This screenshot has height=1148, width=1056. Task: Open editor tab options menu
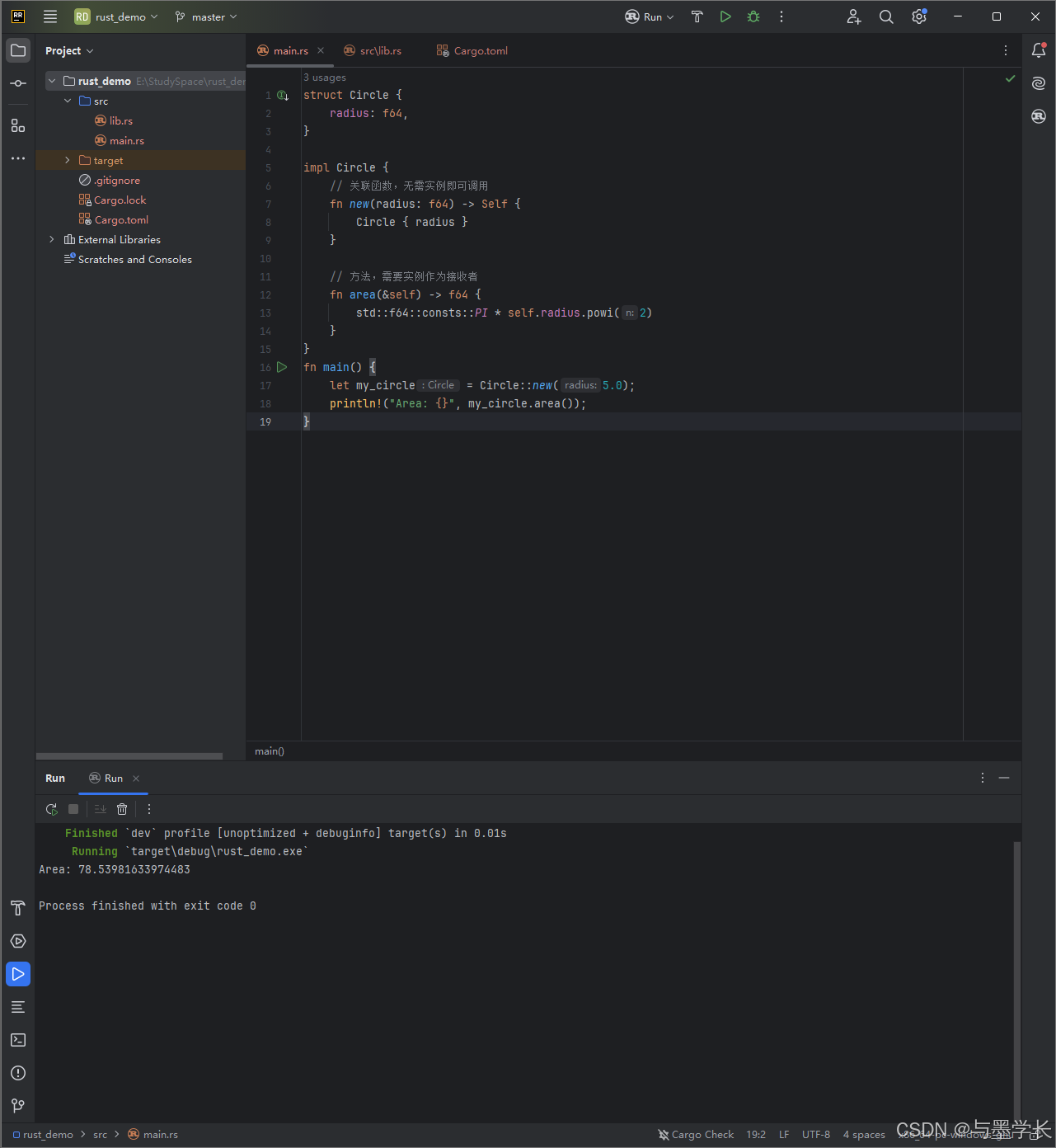[x=1006, y=50]
